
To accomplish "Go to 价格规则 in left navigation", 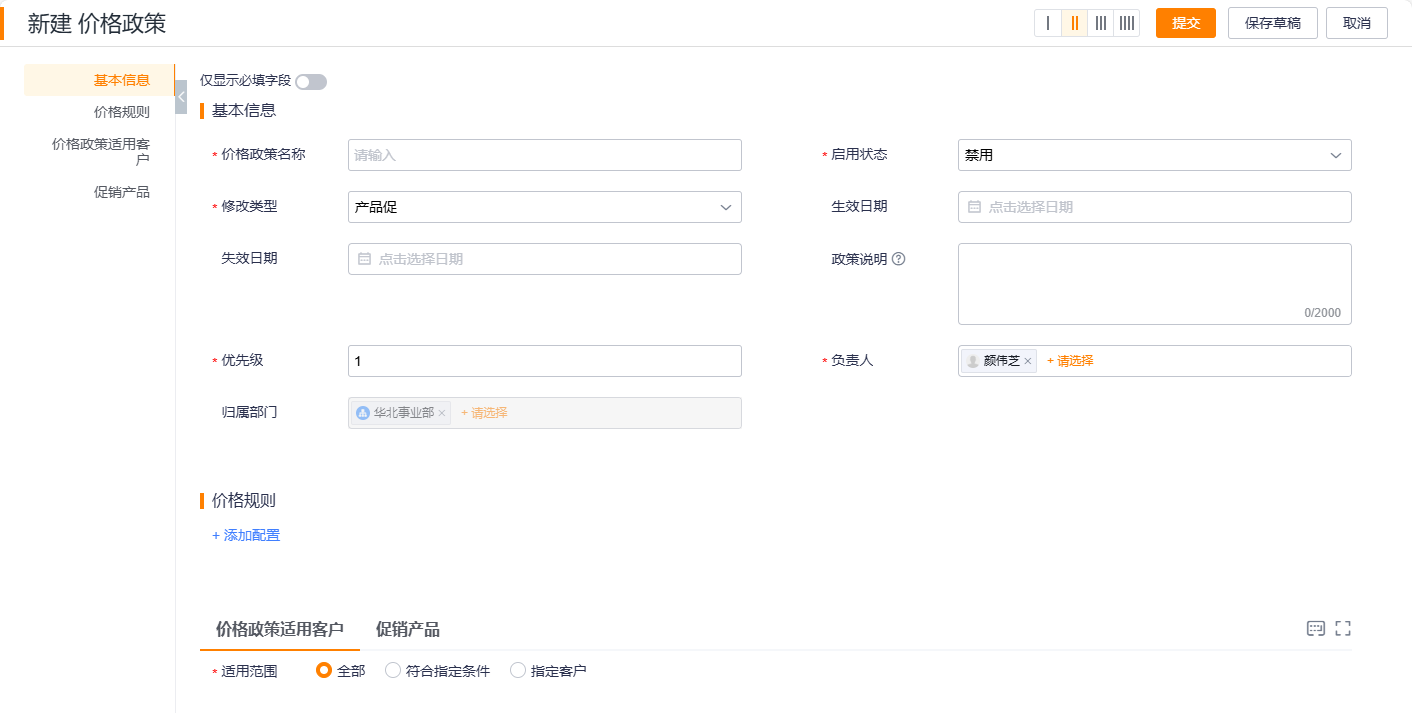I will 121,112.
